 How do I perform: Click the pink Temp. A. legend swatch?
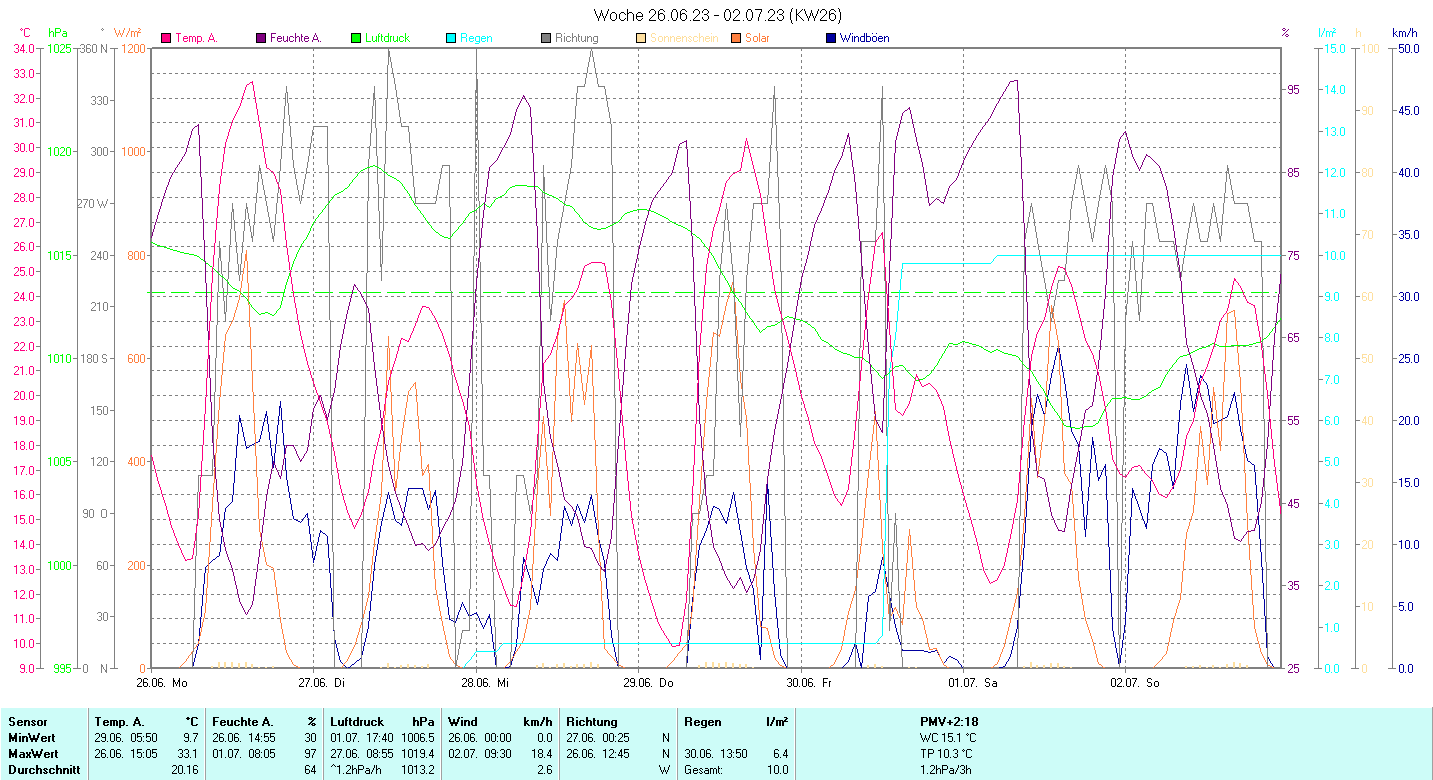(166, 39)
